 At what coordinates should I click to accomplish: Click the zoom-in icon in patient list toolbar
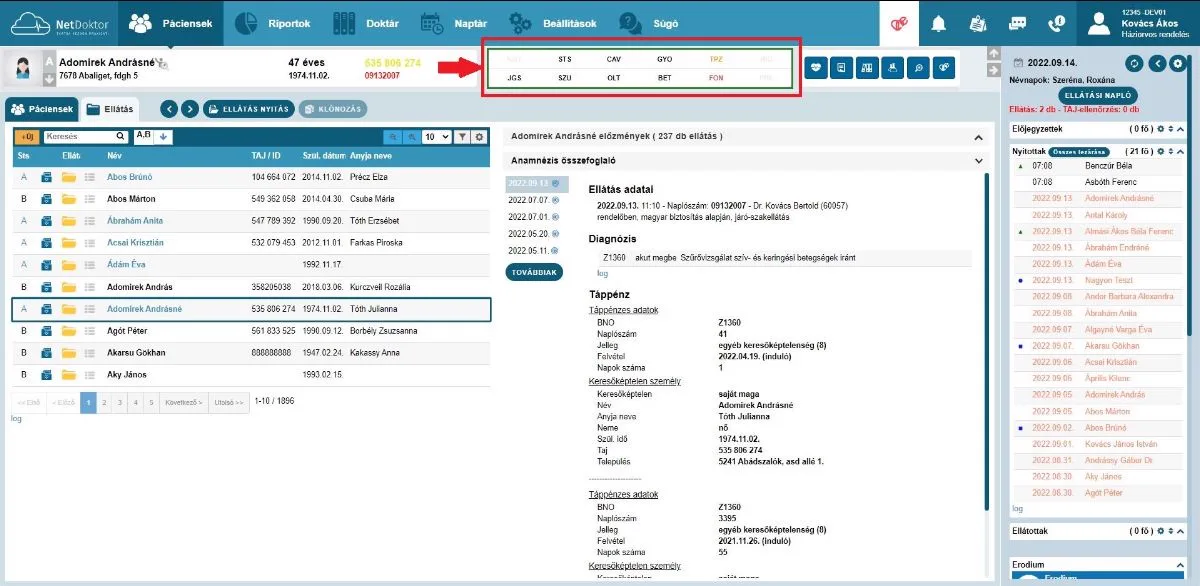click(x=411, y=137)
